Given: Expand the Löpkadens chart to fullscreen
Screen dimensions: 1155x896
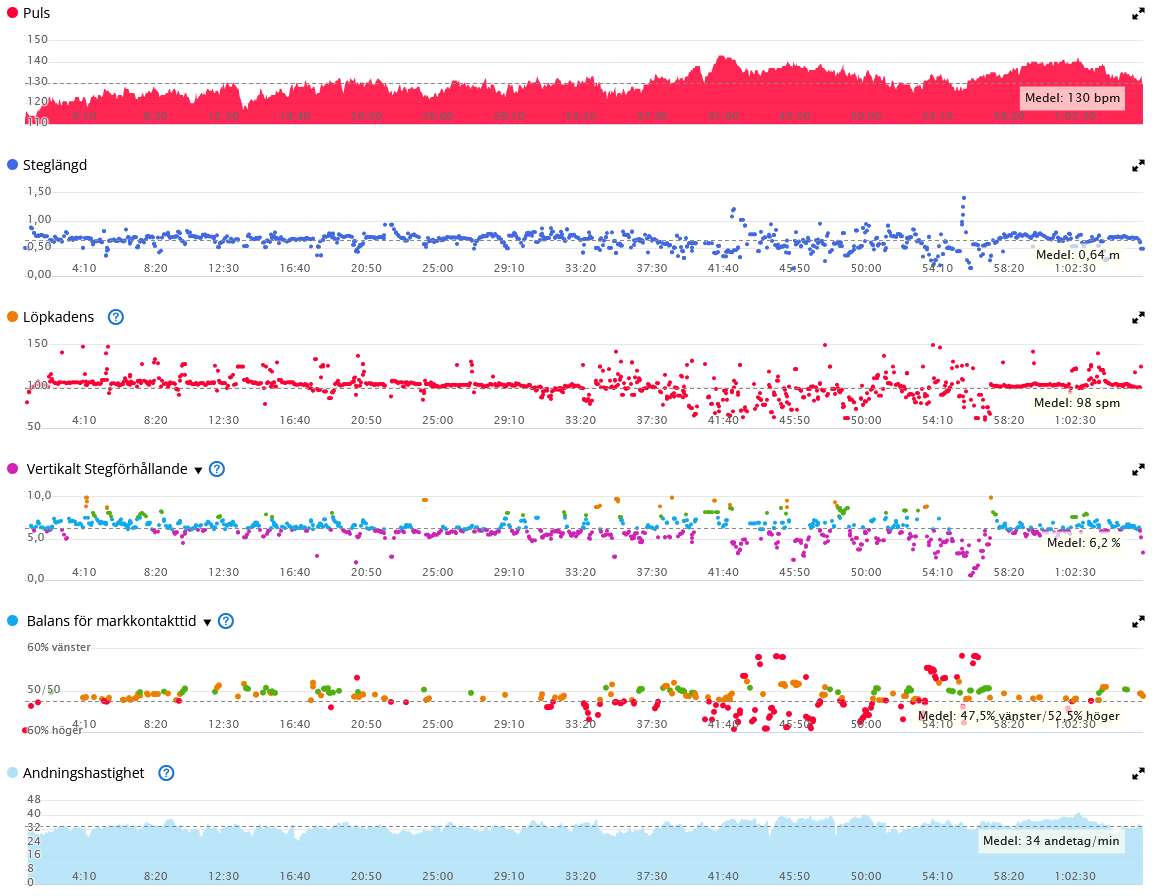Looking at the screenshot, I should click(1138, 318).
